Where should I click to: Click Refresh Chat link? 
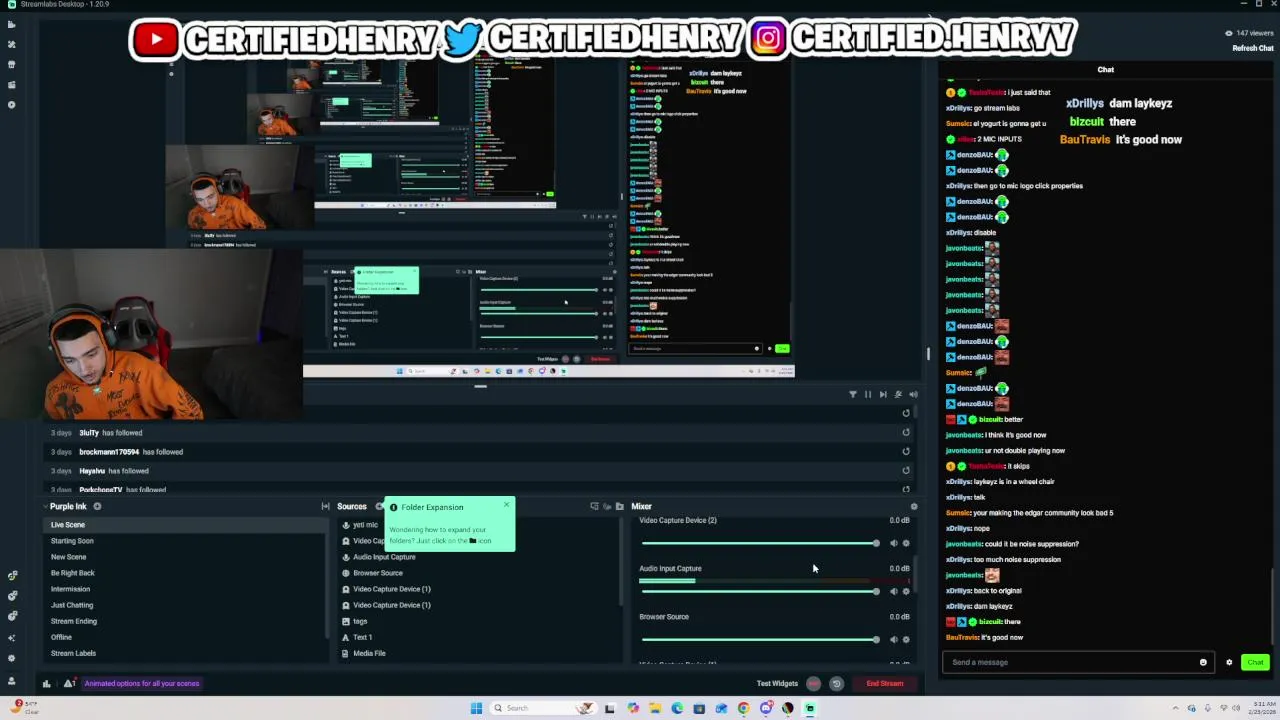pos(1253,48)
